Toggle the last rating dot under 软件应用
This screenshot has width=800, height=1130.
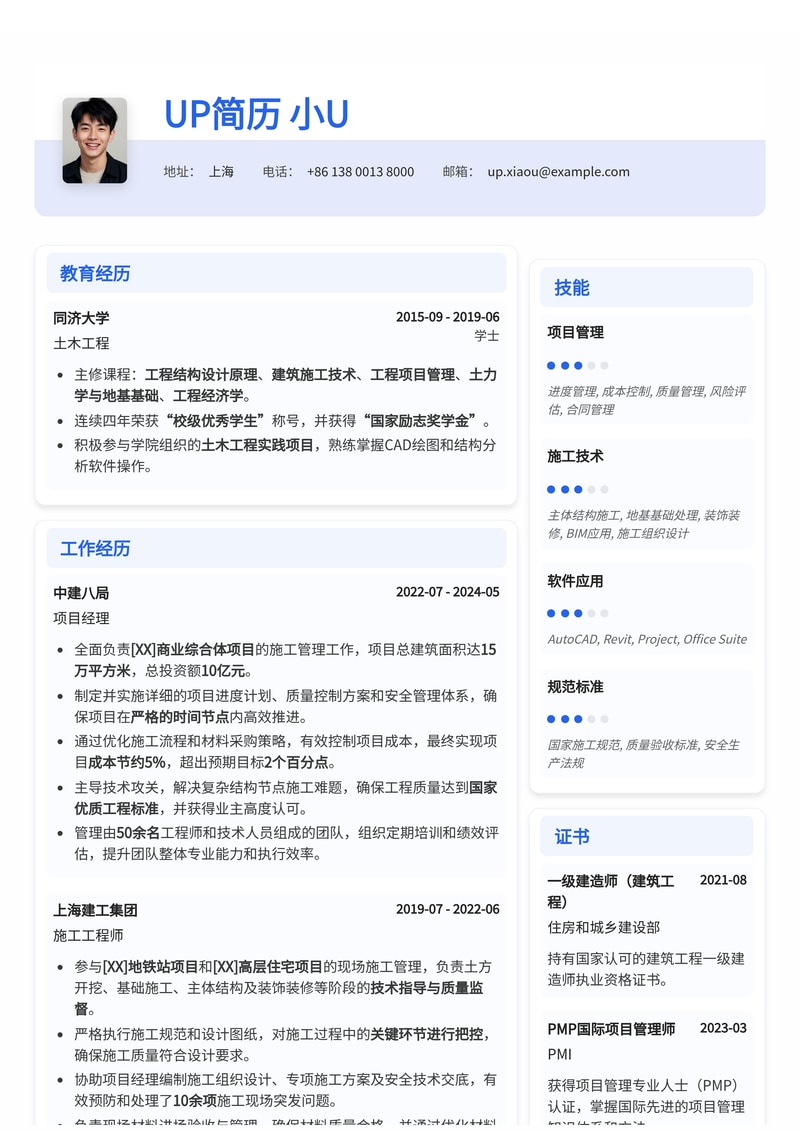pyautogui.click(x=602, y=614)
